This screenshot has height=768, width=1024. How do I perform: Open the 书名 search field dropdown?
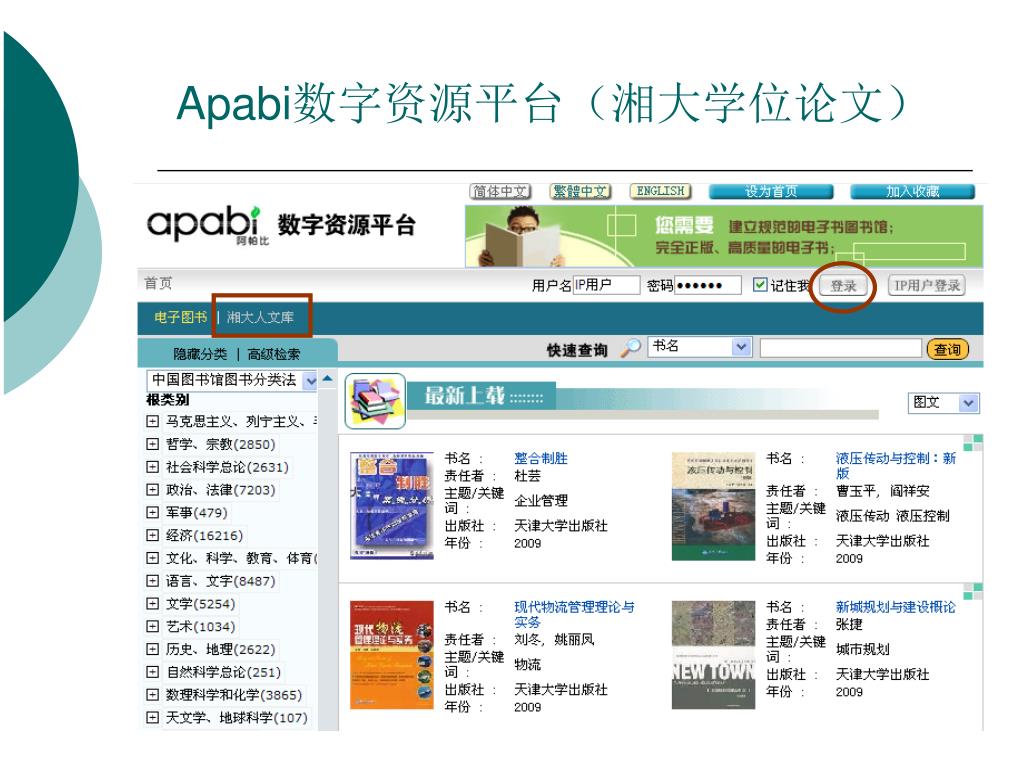coord(741,347)
